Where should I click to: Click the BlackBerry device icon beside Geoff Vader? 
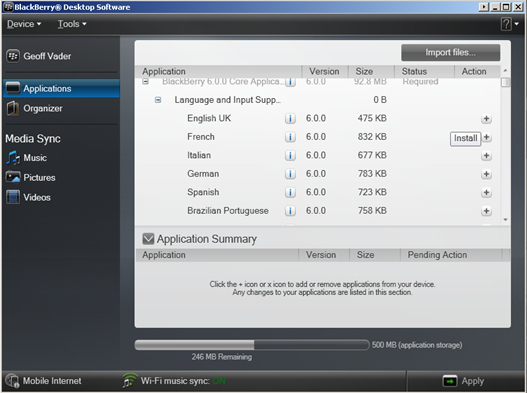(13, 56)
